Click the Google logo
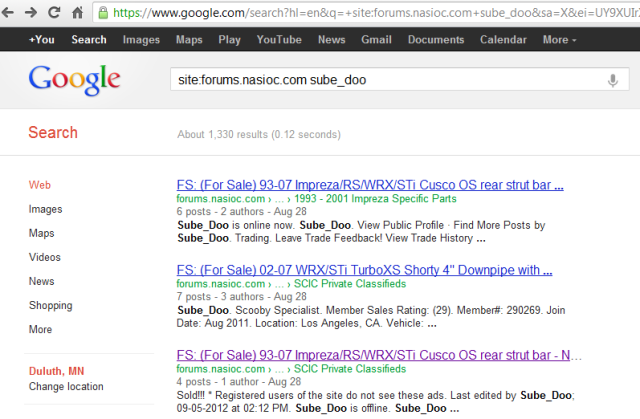 pyautogui.click(x=74, y=80)
